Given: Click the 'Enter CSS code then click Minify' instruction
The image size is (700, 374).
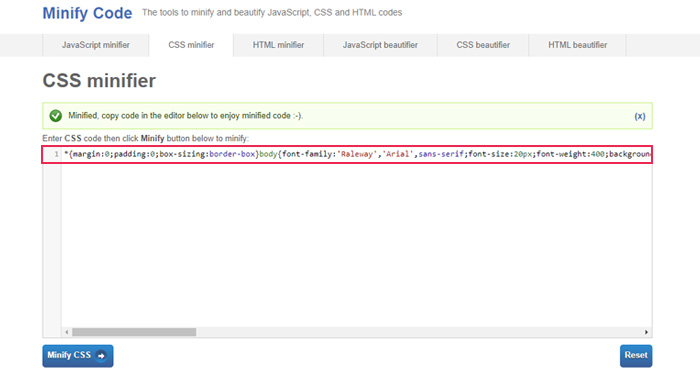Looking at the screenshot, I should click(x=146, y=138).
